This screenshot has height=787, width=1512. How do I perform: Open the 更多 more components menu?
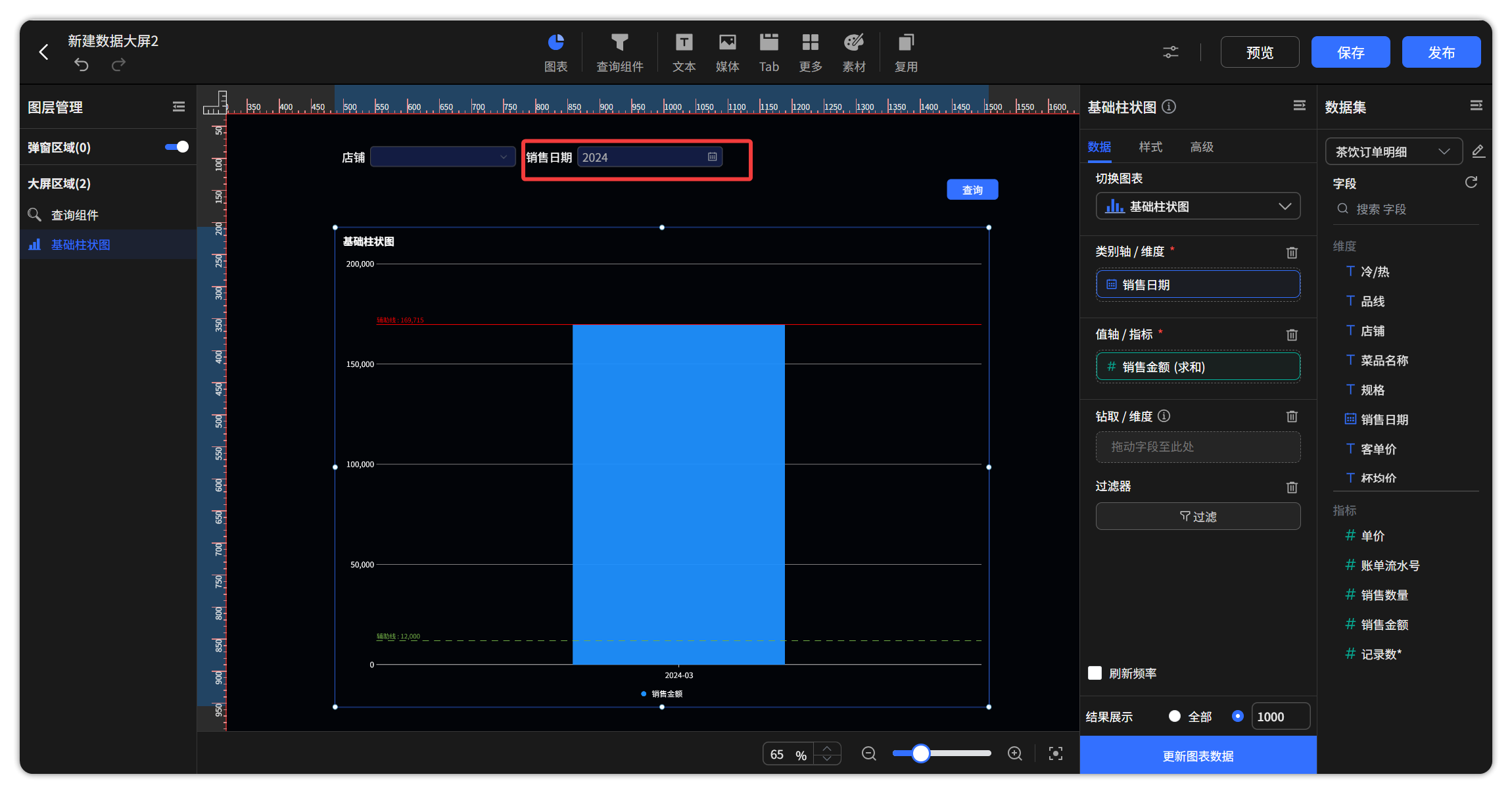pyautogui.click(x=810, y=53)
